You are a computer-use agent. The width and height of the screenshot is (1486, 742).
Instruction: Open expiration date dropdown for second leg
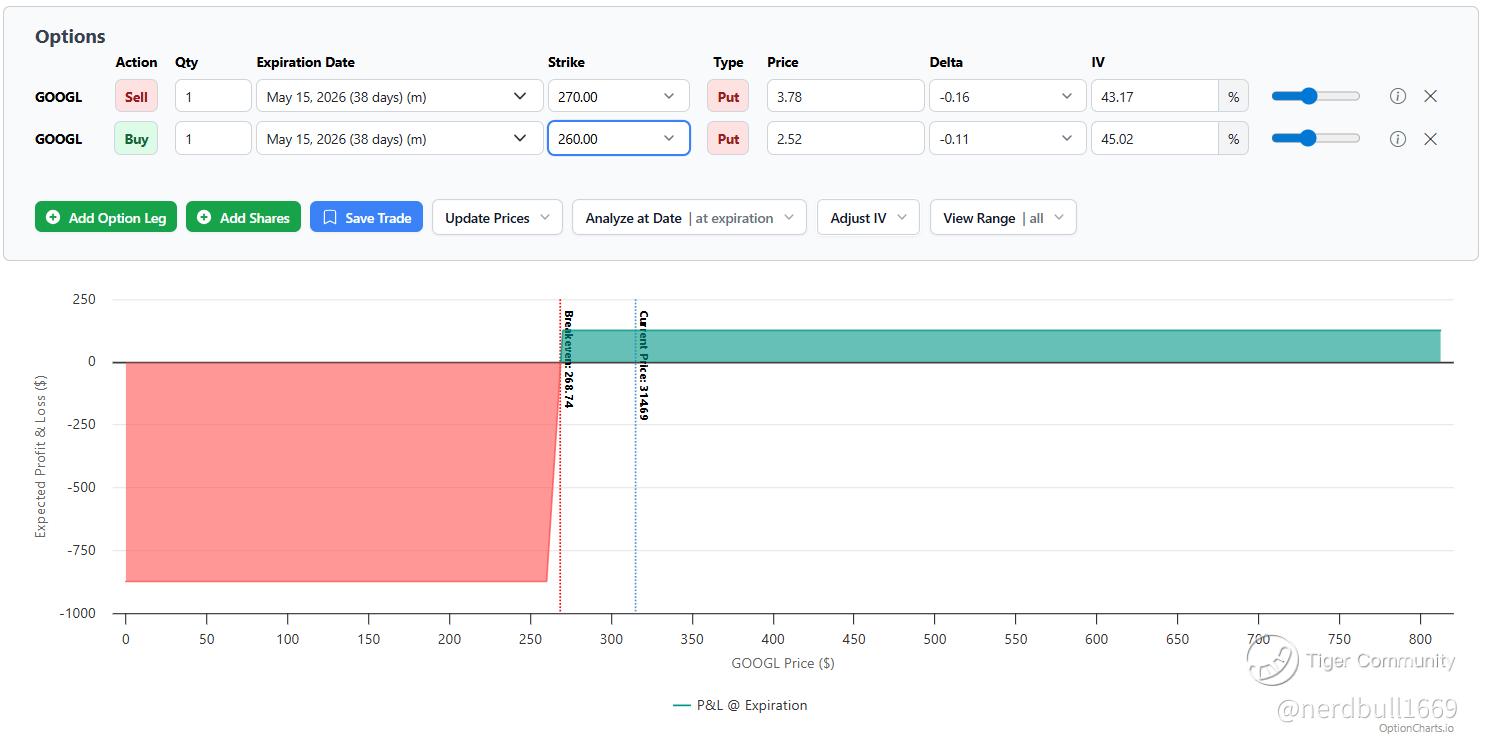point(397,139)
